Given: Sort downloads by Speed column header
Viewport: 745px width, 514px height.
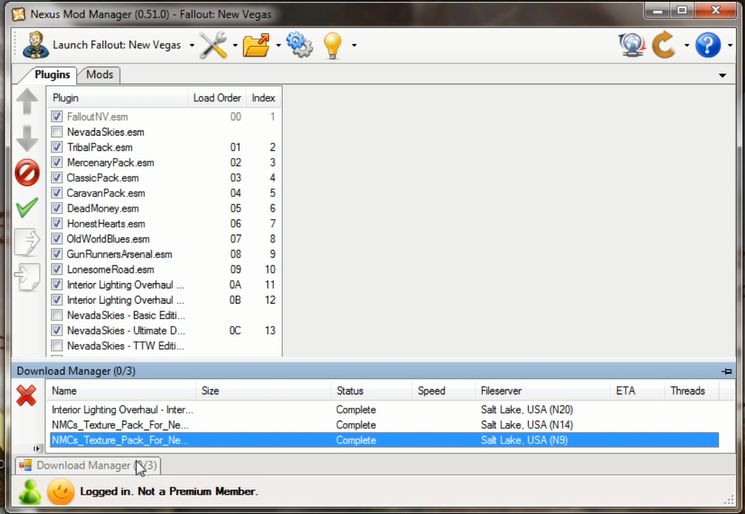Looking at the screenshot, I should point(443,391).
